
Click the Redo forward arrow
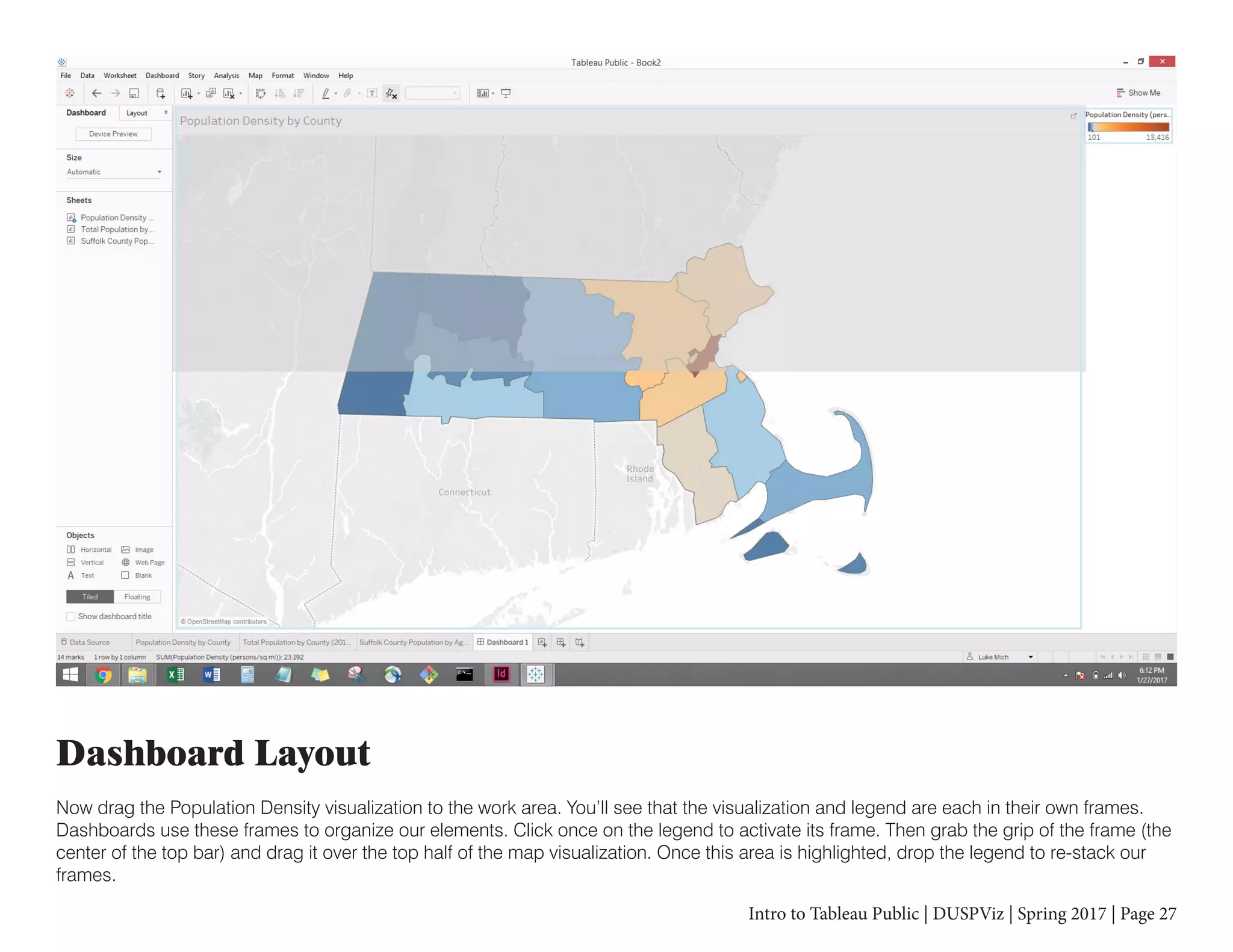click(116, 93)
